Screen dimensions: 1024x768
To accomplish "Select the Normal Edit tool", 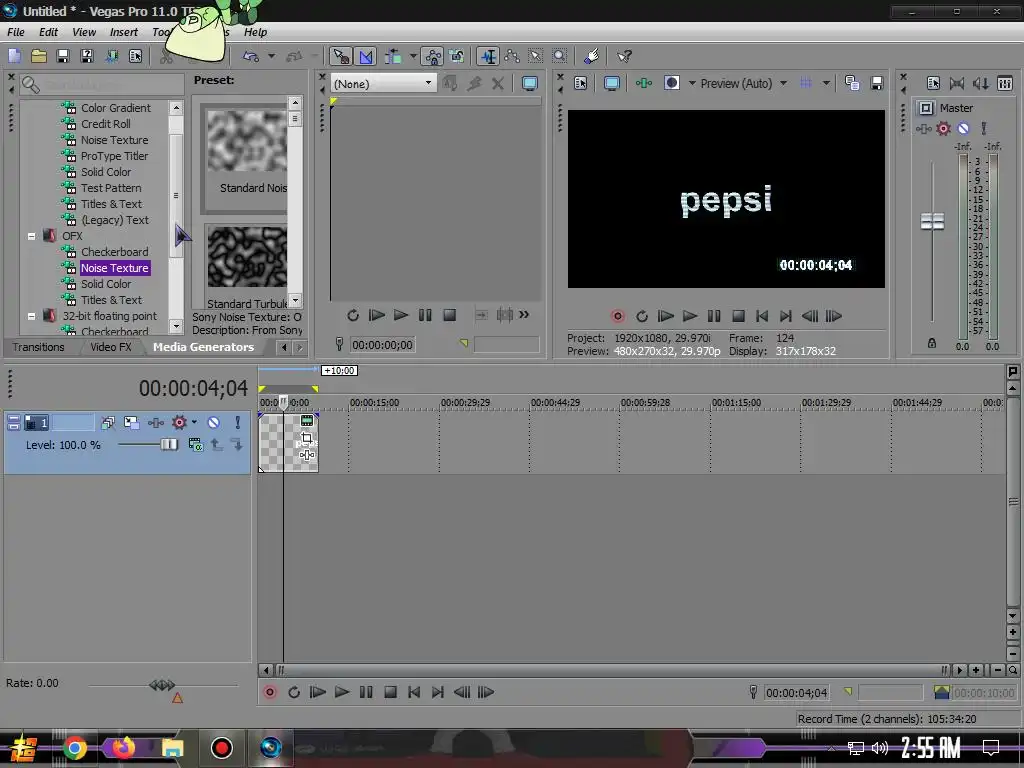I will coord(488,56).
